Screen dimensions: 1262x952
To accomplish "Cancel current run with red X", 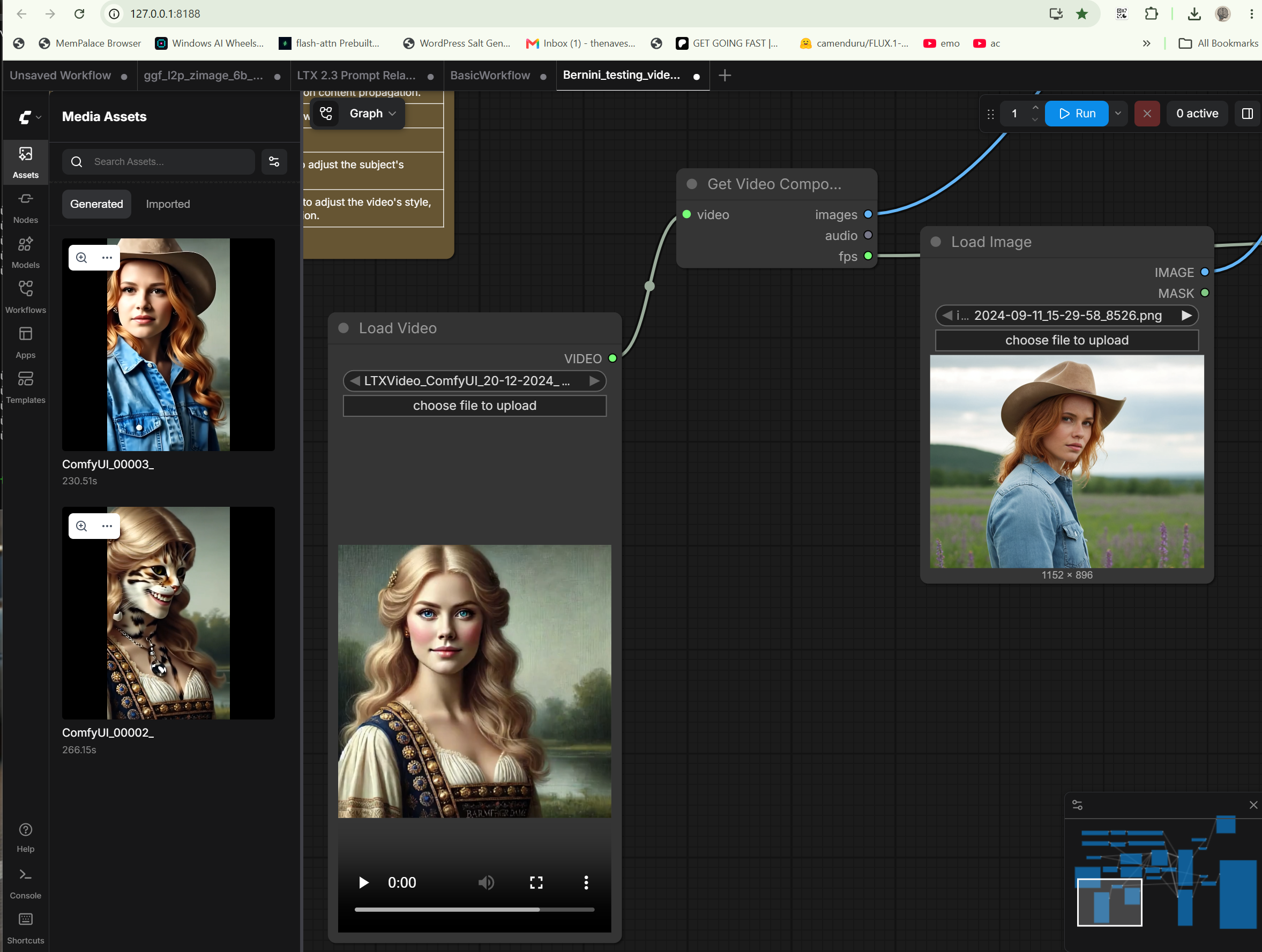I will pyautogui.click(x=1147, y=114).
